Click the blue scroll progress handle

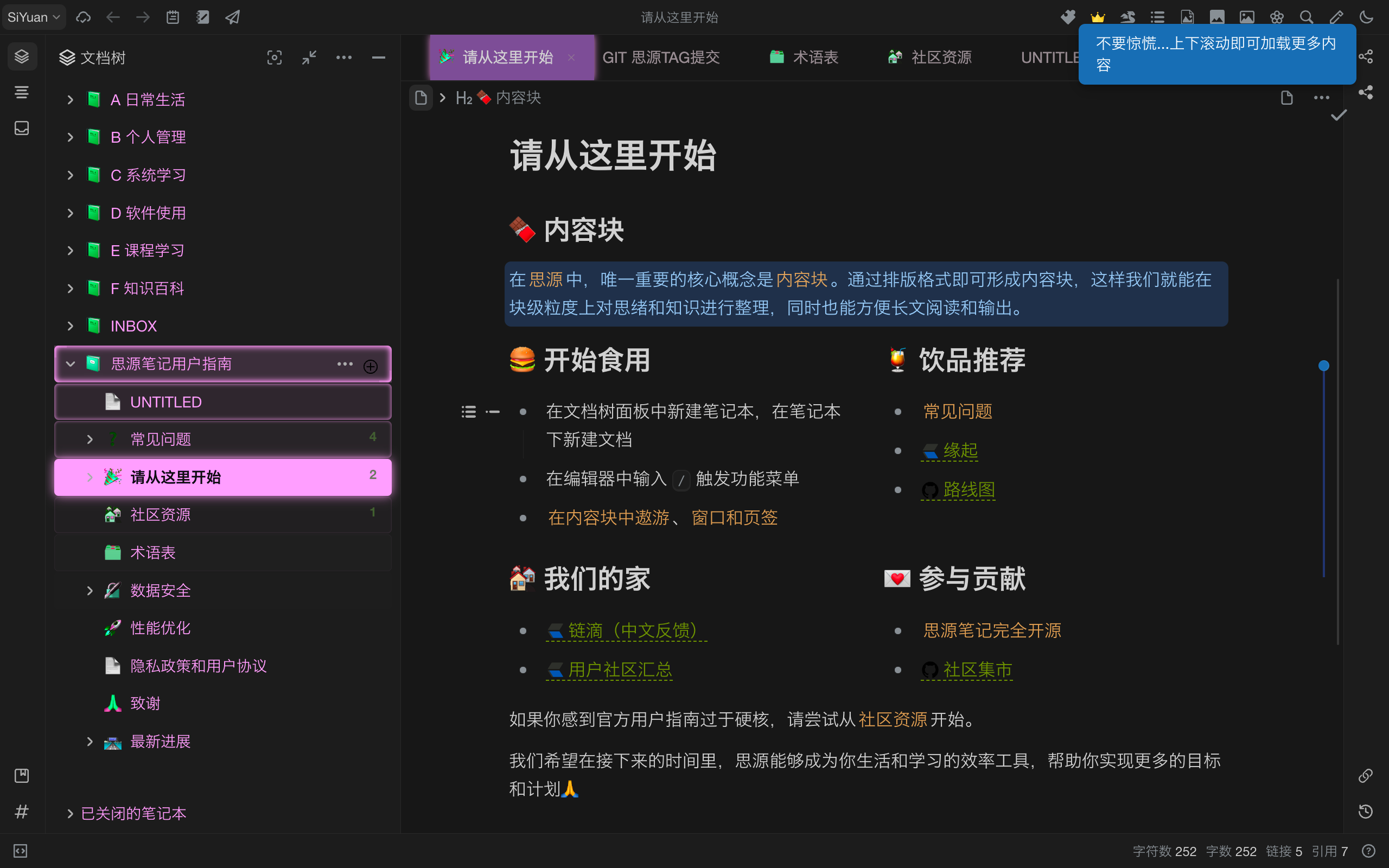click(1323, 366)
